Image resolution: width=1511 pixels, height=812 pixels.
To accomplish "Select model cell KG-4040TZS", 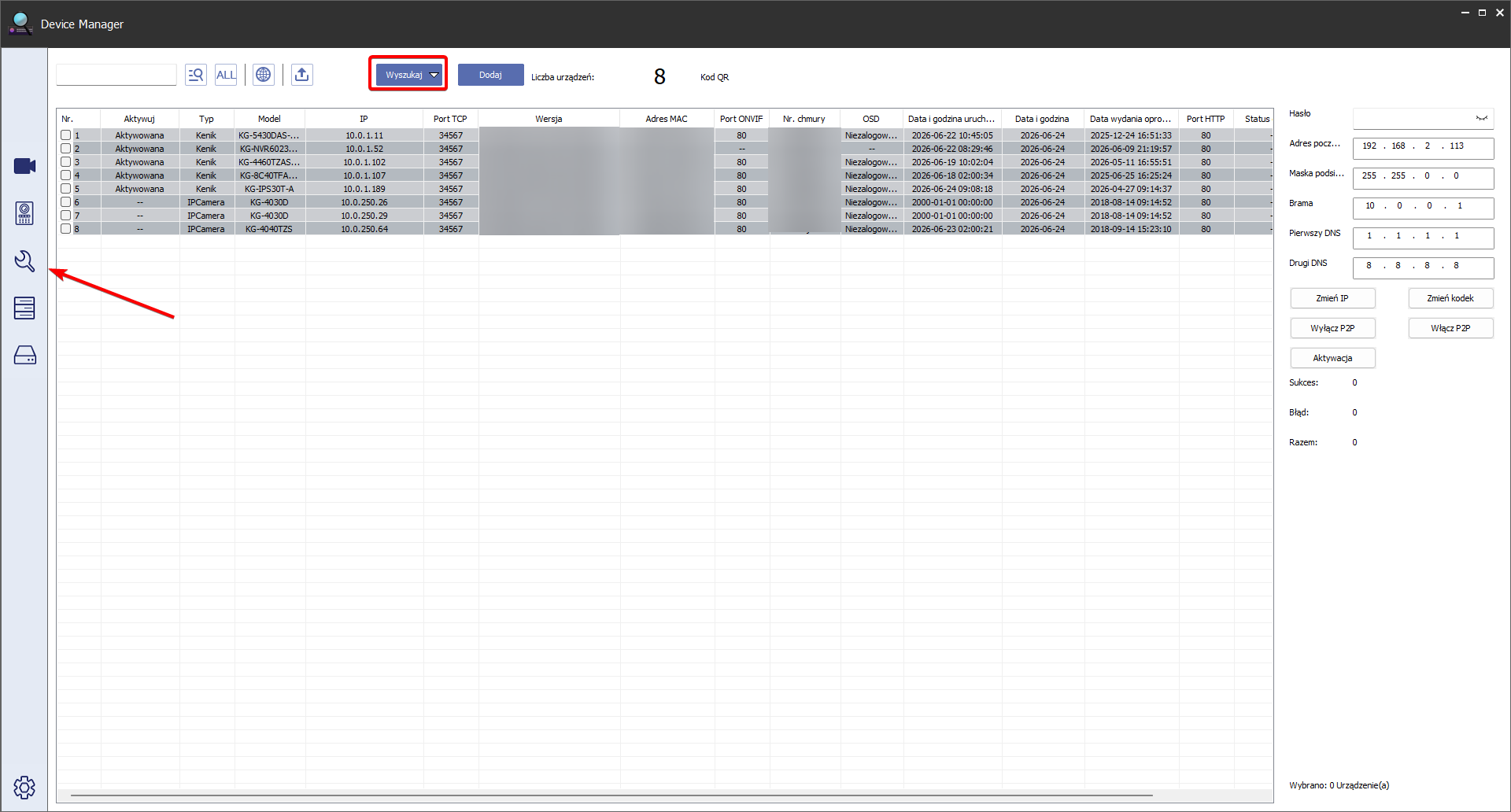I will (269, 229).
